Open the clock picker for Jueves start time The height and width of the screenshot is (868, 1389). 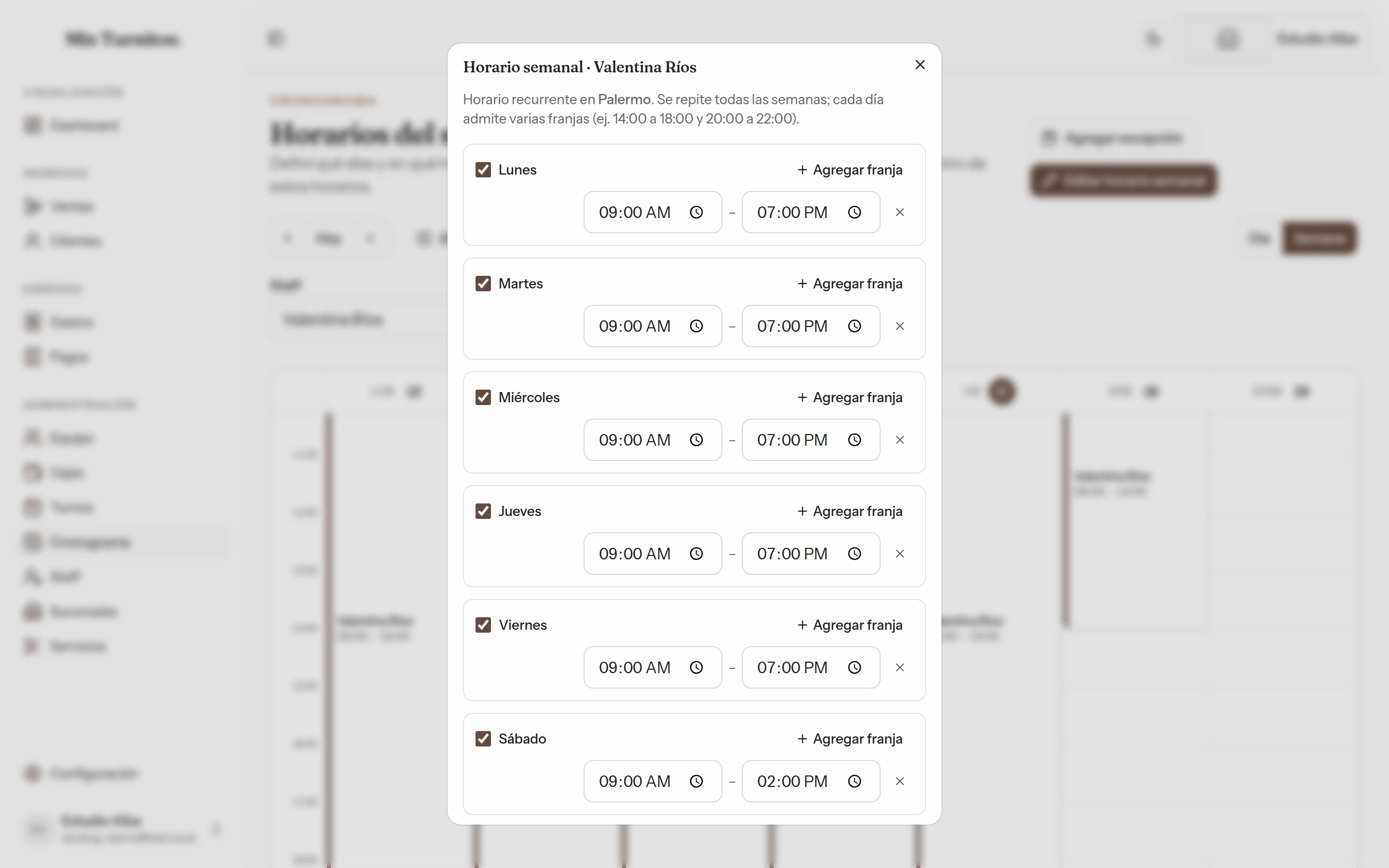coord(696,554)
